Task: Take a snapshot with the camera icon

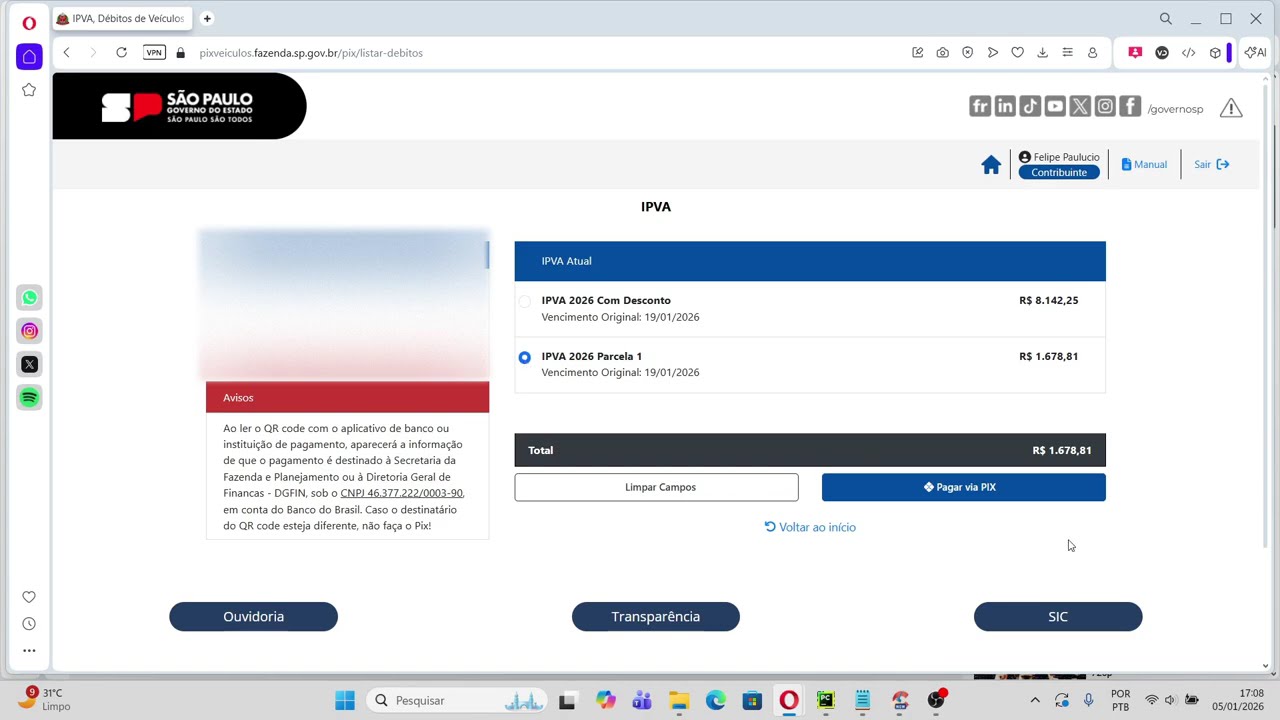Action: (x=942, y=53)
